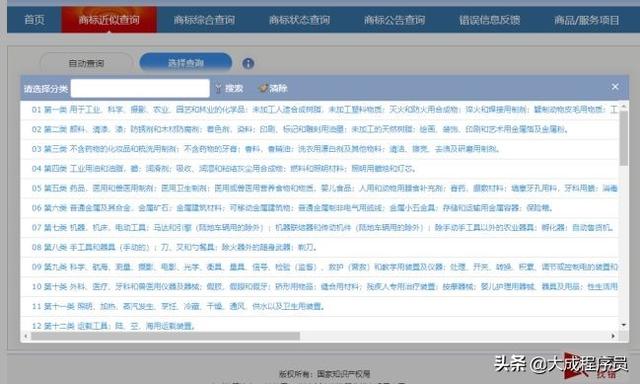Viewport: 640px width, 384px height.
Task: Click the 搜索 button text
Action: coord(234,88)
